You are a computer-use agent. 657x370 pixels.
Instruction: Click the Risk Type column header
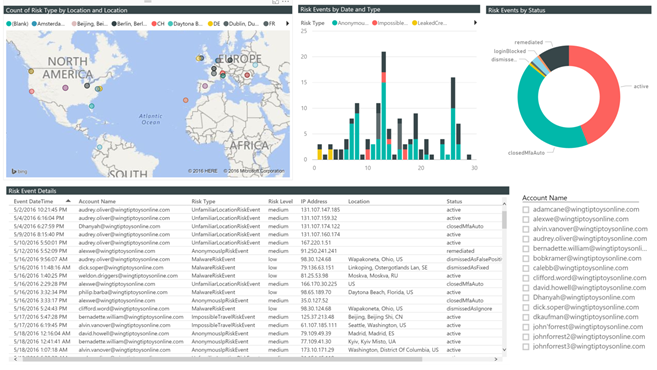pos(203,202)
